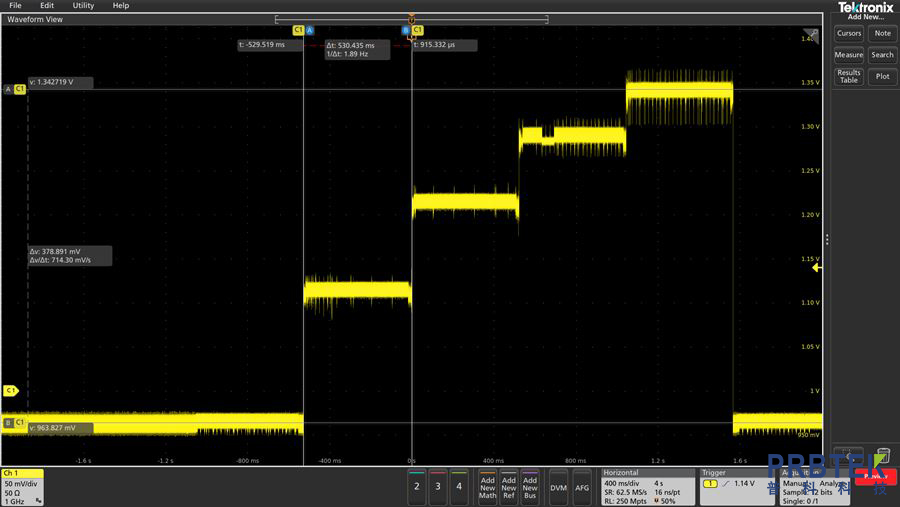
Task: Click the cursor B voltage readout 963.827 mV
Action: (59, 428)
